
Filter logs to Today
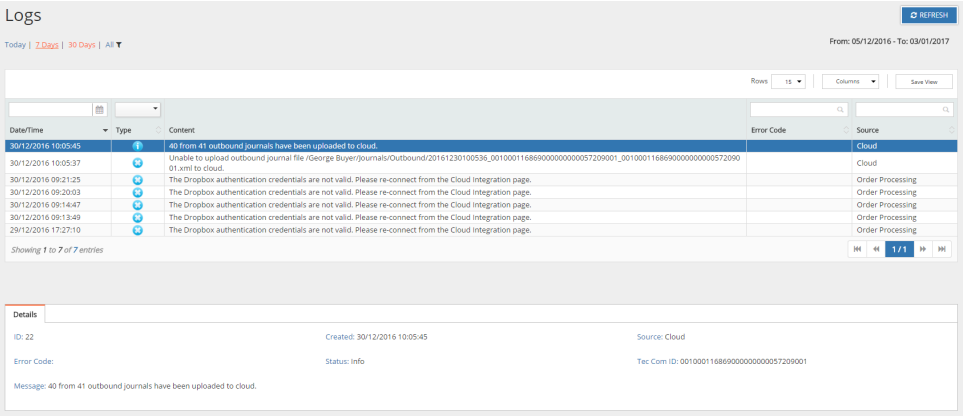click(x=15, y=45)
